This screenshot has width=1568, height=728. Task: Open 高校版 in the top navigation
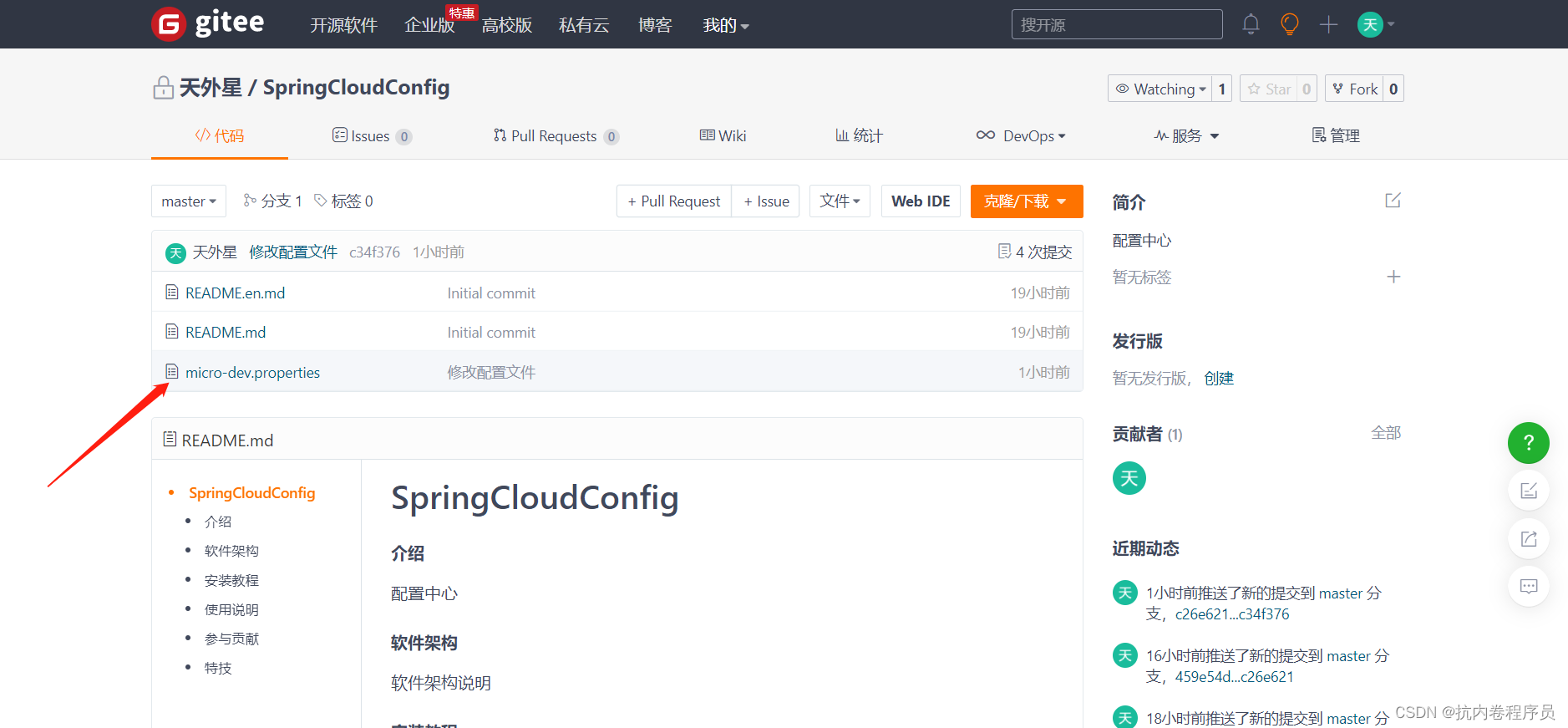point(507,25)
